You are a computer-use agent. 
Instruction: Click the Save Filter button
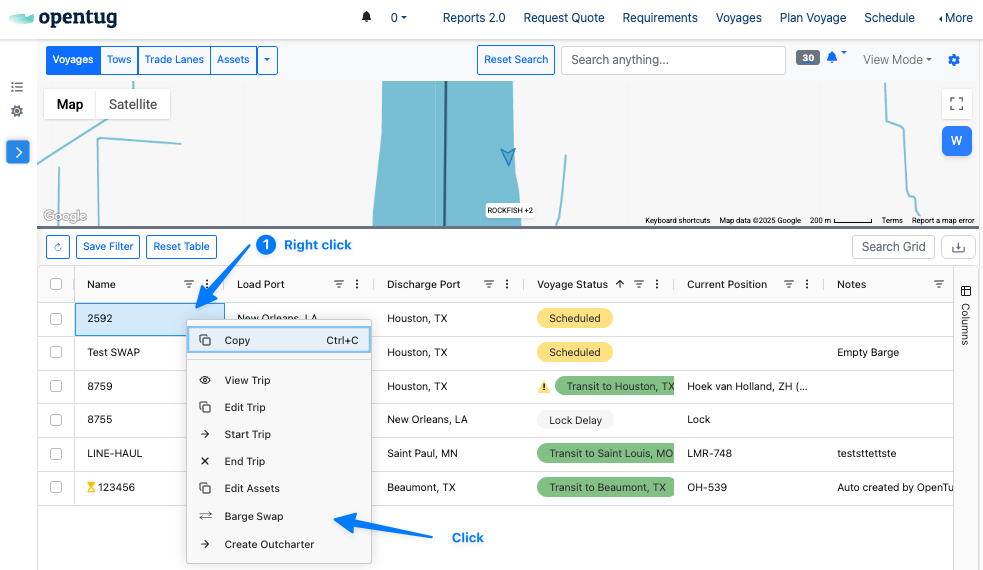pos(108,246)
